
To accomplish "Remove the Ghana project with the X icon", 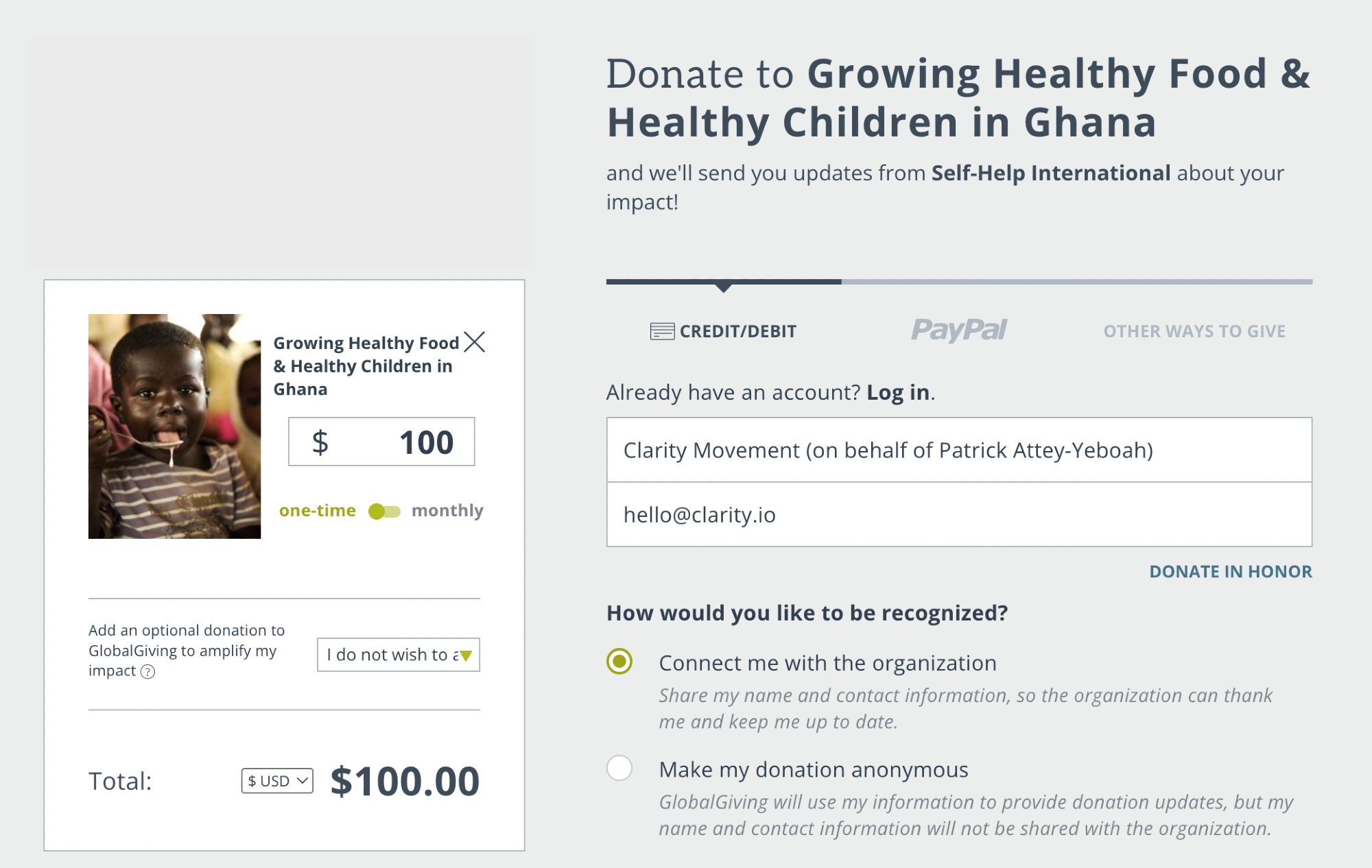I will [x=474, y=341].
